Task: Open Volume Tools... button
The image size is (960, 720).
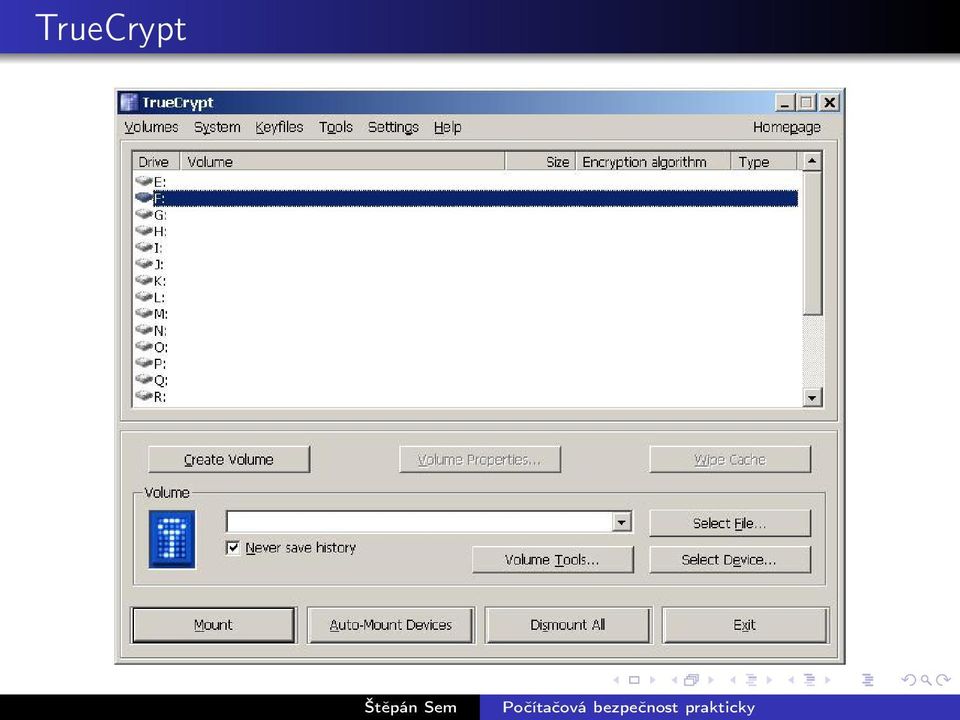Action: pyautogui.click(x=552, y=560)
